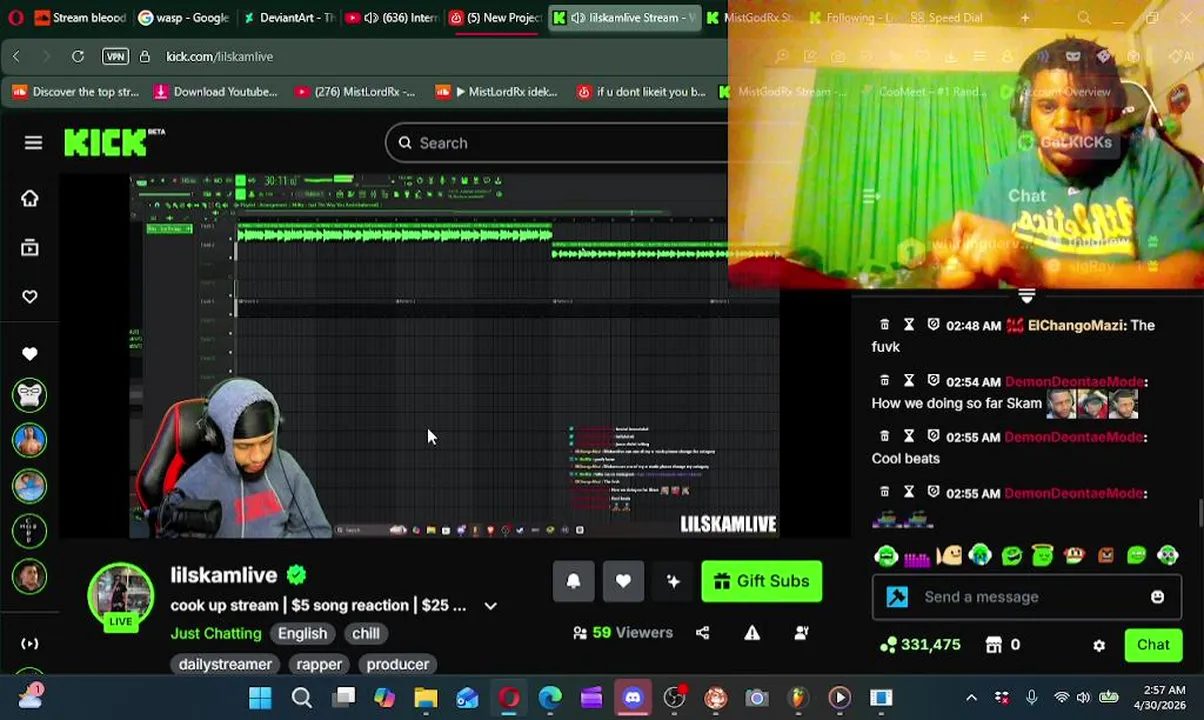Pick the green headphones emote from quick emotes
This screenshot has height=720, width=1204.
(885, 555)
